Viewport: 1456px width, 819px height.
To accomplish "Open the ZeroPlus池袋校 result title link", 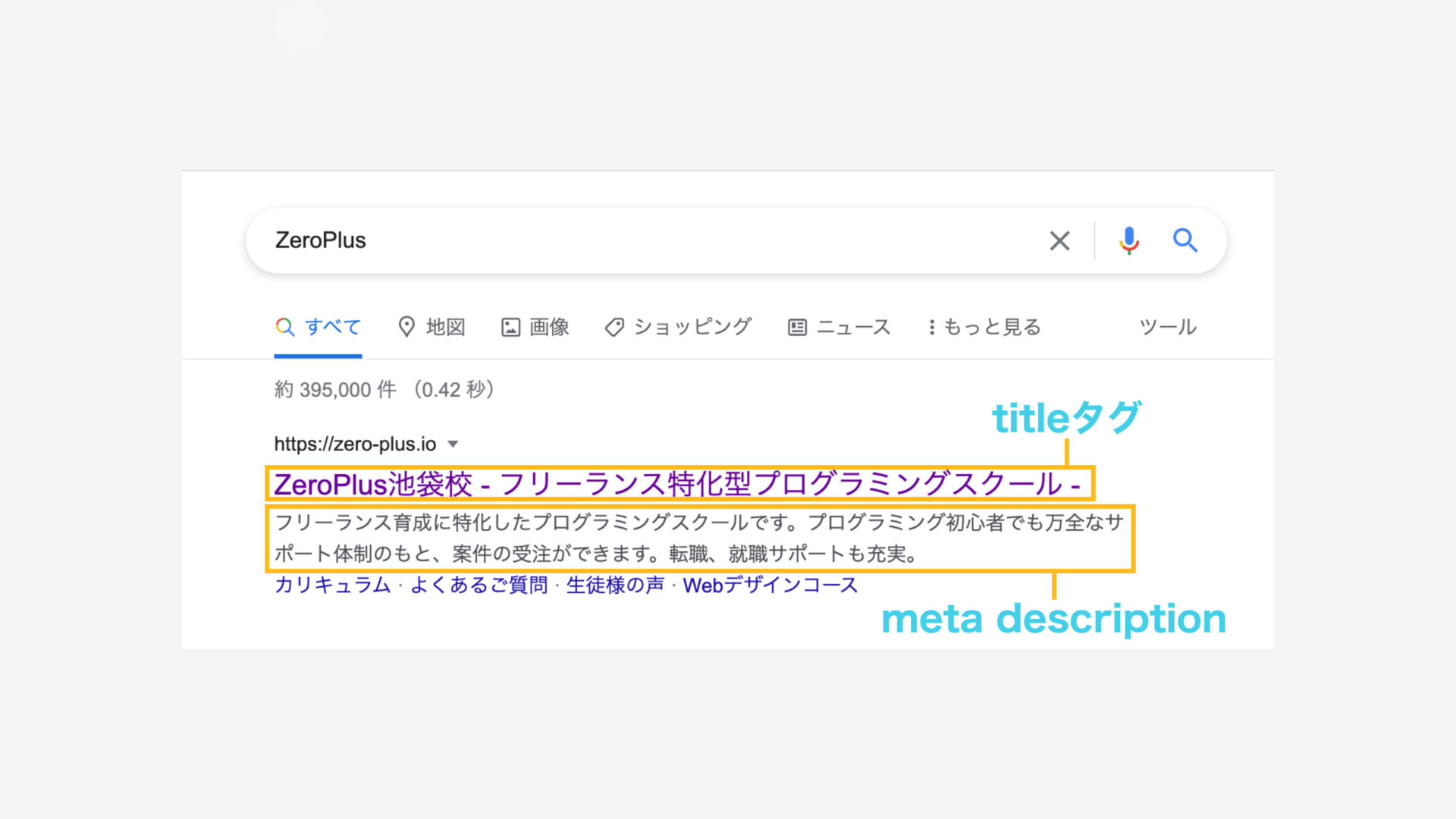I will [x=677, y=484].
